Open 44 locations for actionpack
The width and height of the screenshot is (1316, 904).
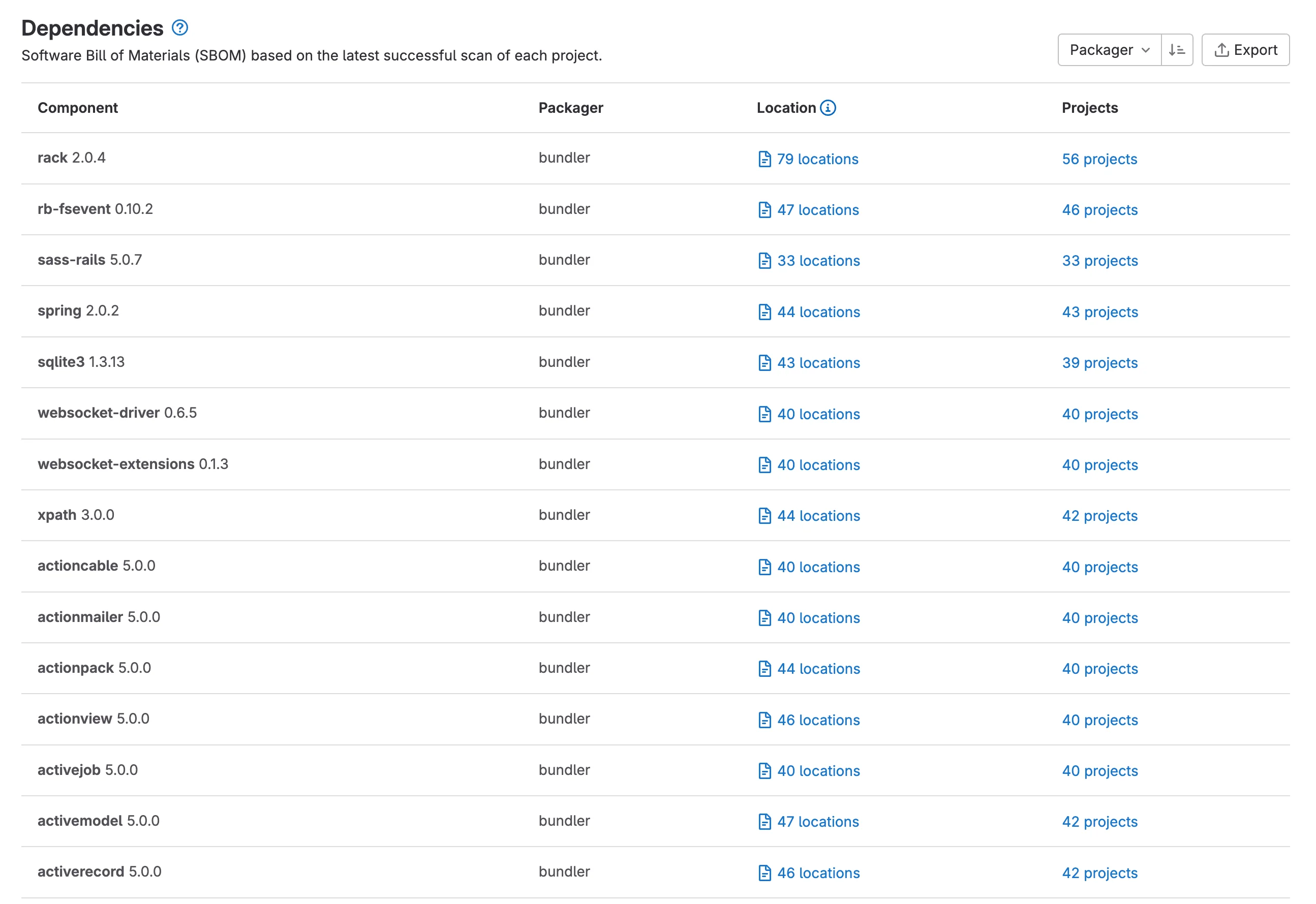click(817, 668)
